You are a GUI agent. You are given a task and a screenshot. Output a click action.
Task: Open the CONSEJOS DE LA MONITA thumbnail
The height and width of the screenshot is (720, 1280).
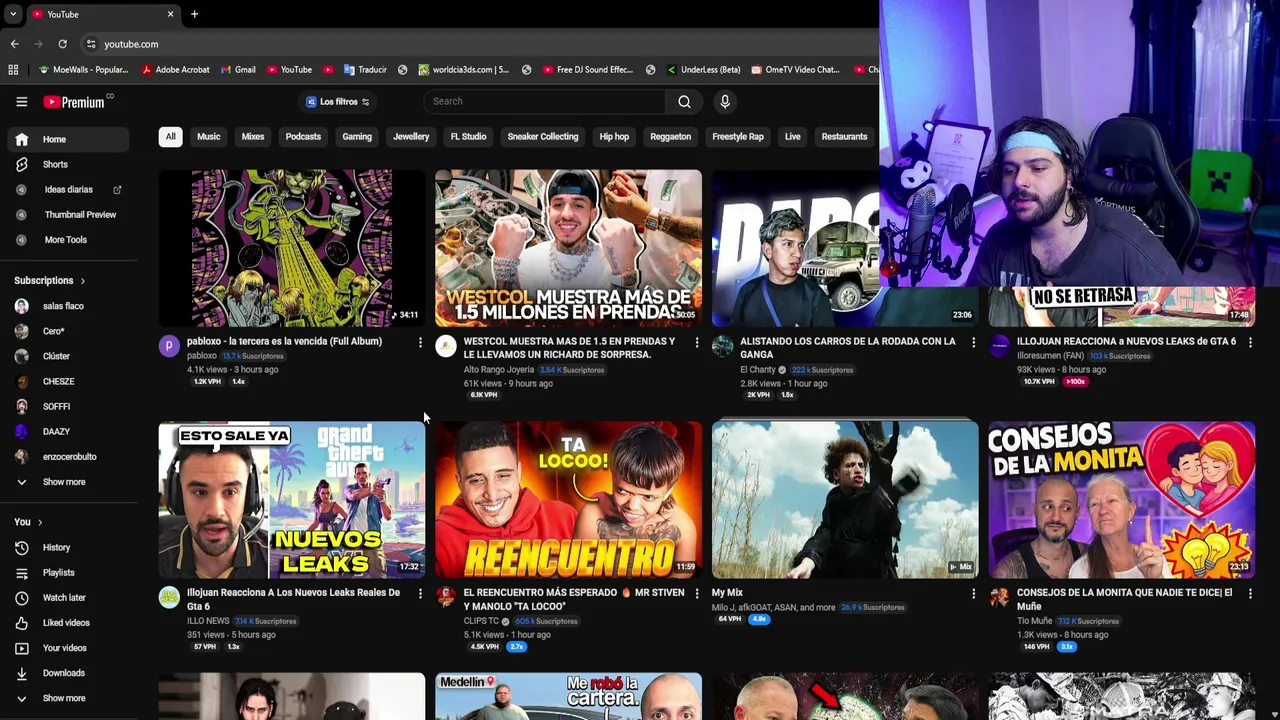click(1122, 500)
